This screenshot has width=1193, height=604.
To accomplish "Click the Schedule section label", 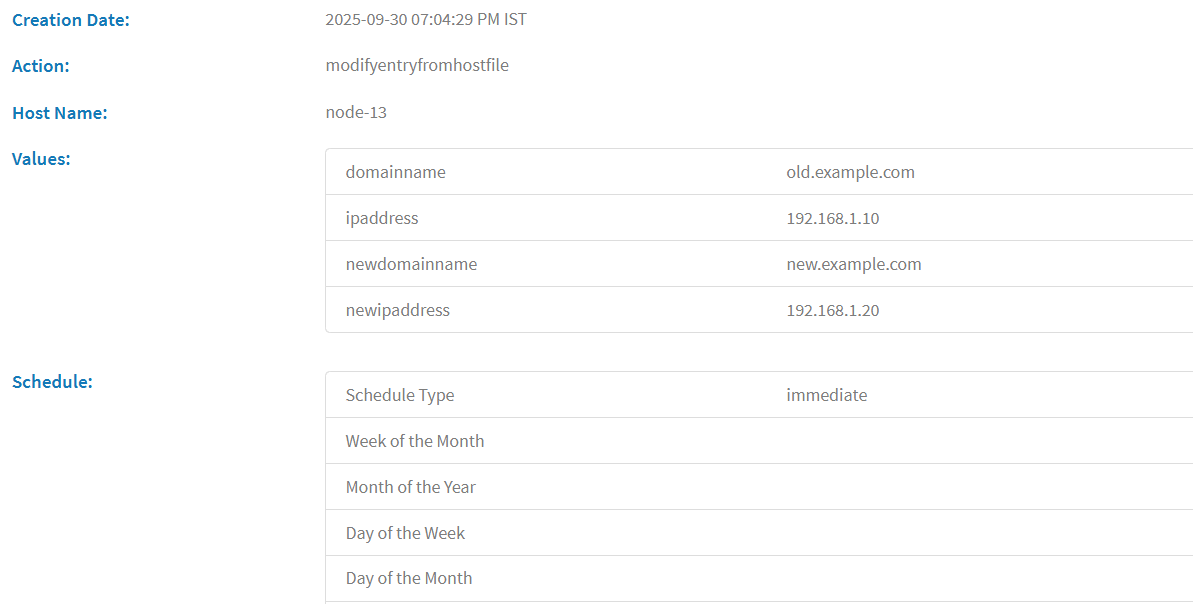I will click(x=52, y=381).
